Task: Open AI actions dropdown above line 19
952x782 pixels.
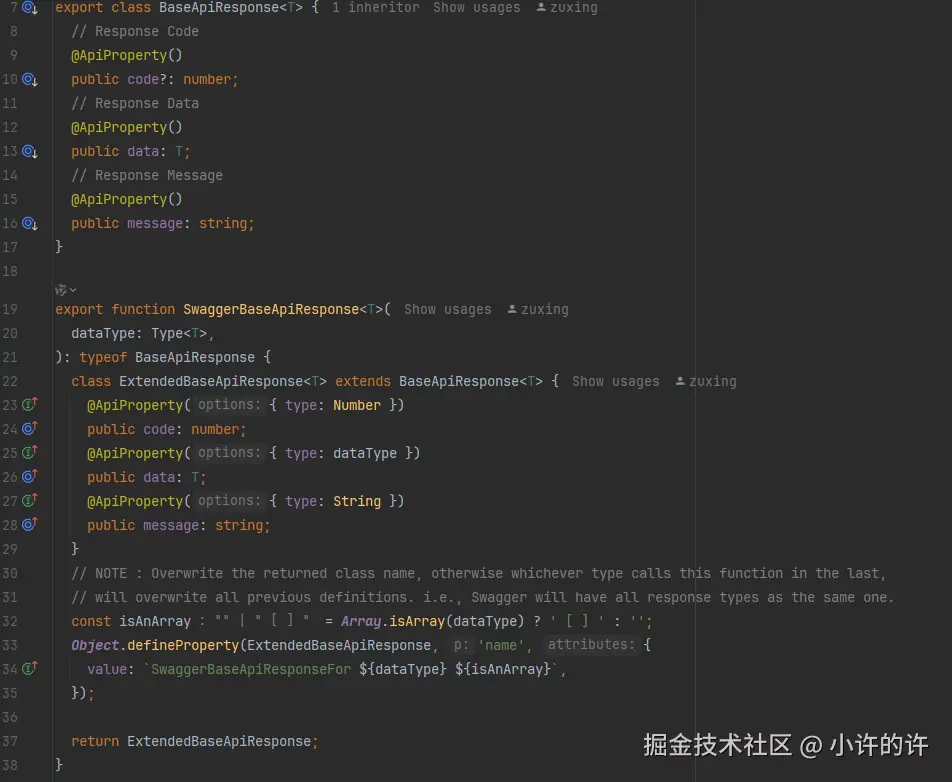Action: pyautogui.click(x=66, y=290)
